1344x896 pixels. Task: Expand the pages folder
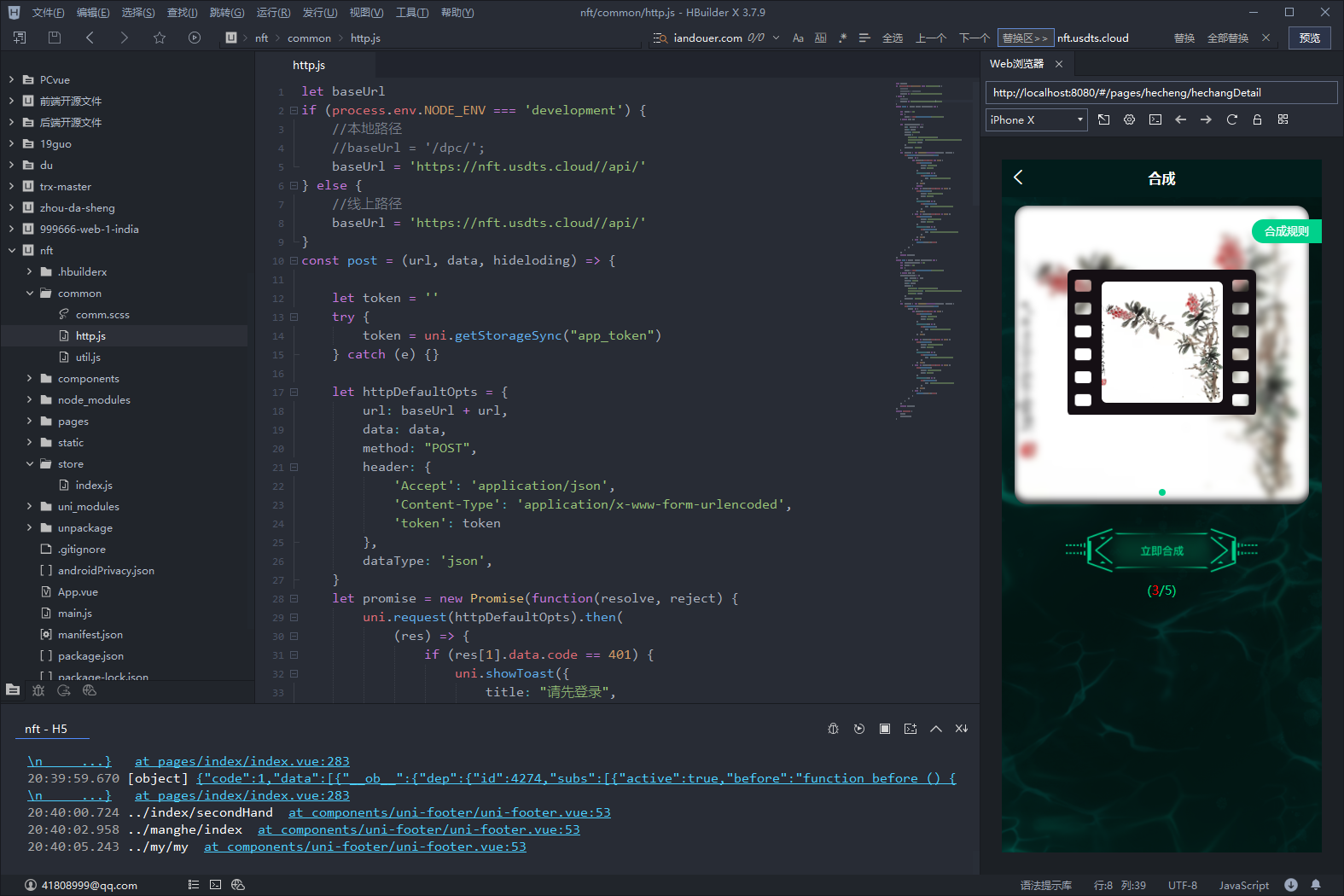pyautogui.click(x=29, y=421)
